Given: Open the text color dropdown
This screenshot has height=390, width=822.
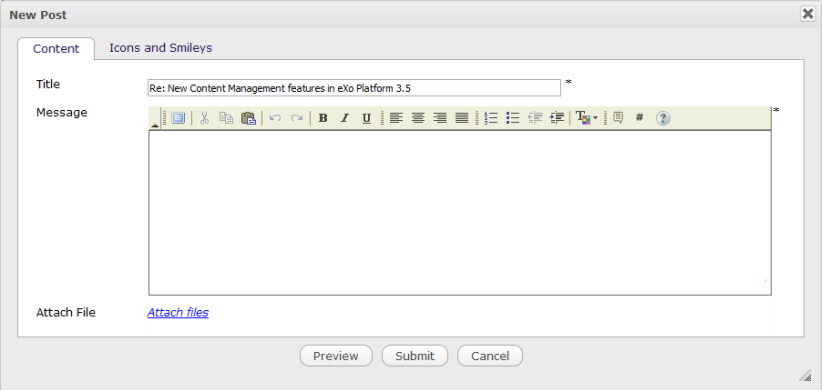Looking at the screenshot, I should tap(587, 118).
